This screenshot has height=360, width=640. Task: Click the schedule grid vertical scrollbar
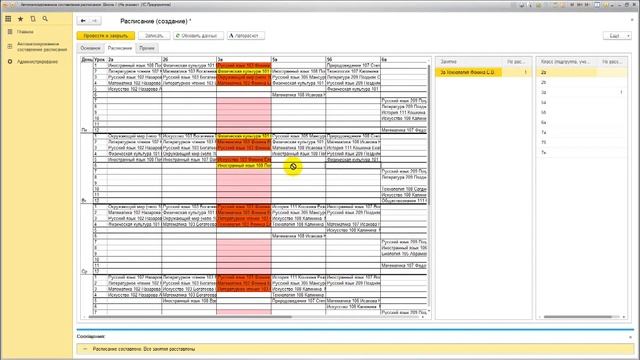tap(429, 135)
